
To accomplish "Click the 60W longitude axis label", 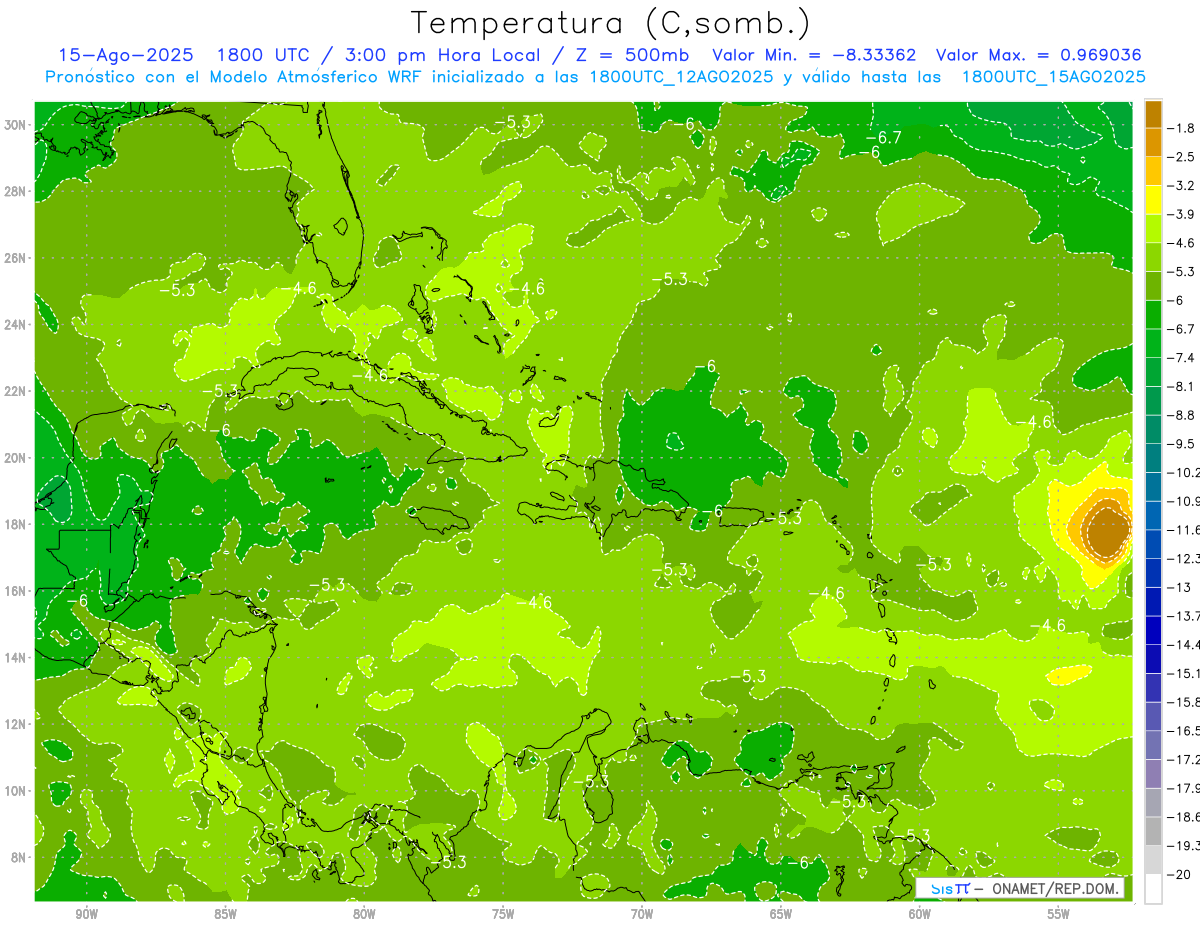I will click(920, 914).
